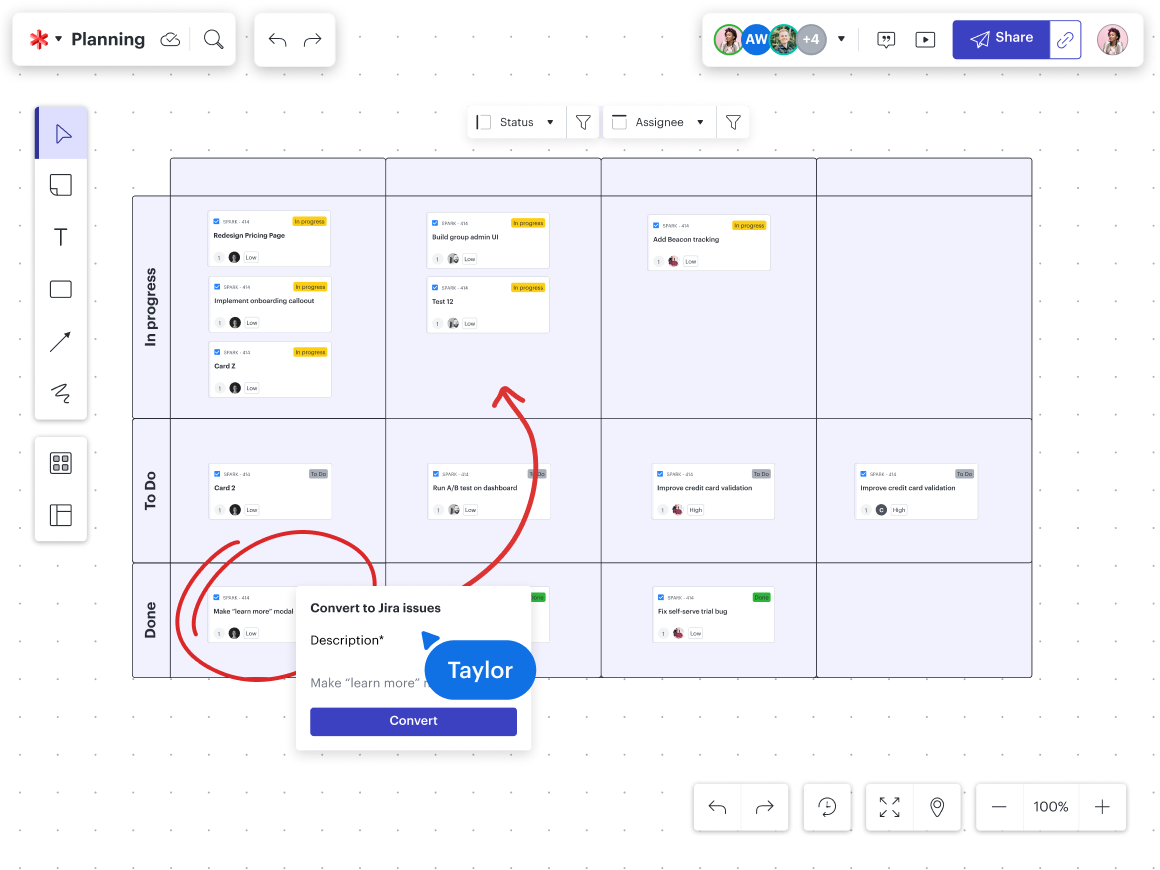This screenshot has width=1160, height=870.
Task: Toggle checkbox on Fix self-serve trial bug card
Action: (661, 597)
